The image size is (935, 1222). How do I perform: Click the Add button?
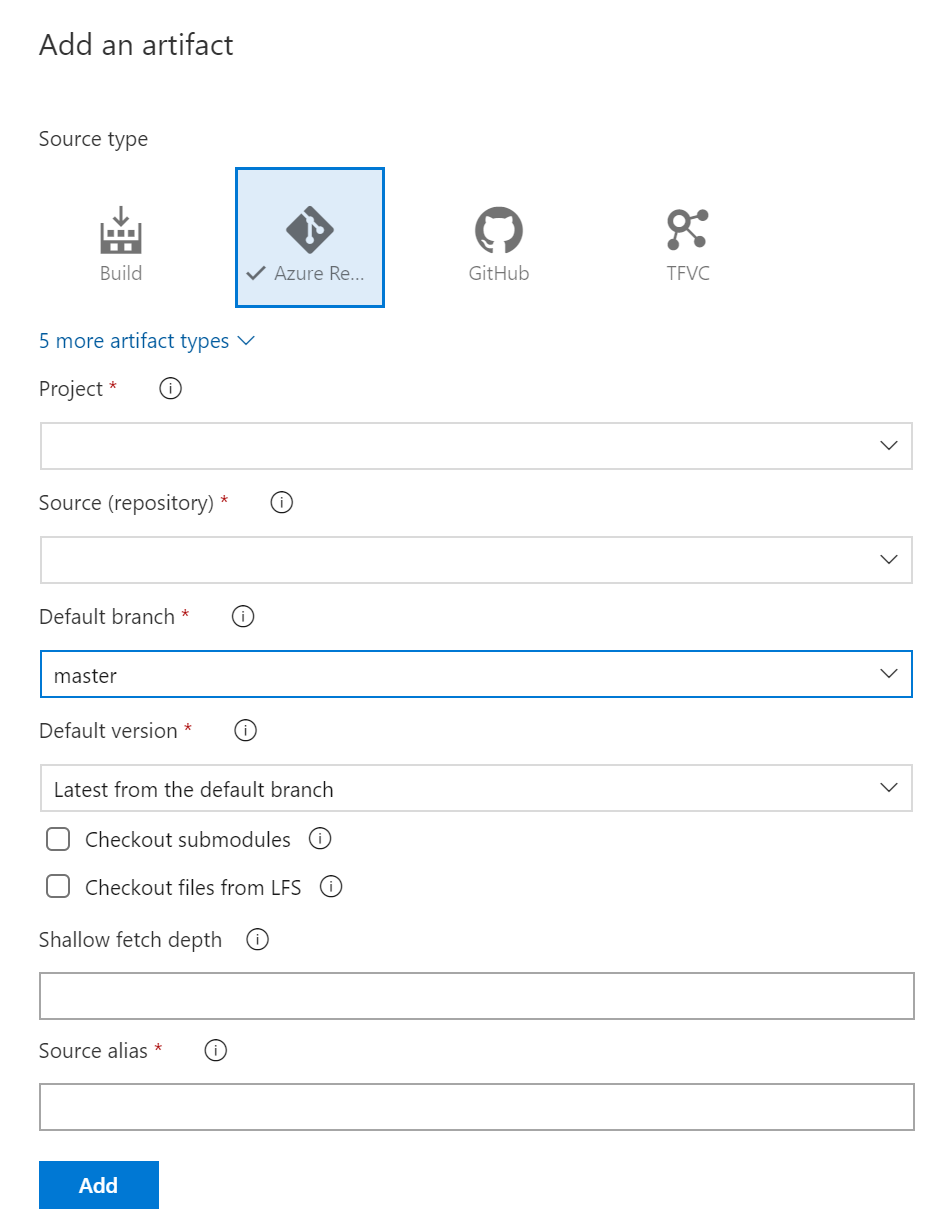point(99,1185)
